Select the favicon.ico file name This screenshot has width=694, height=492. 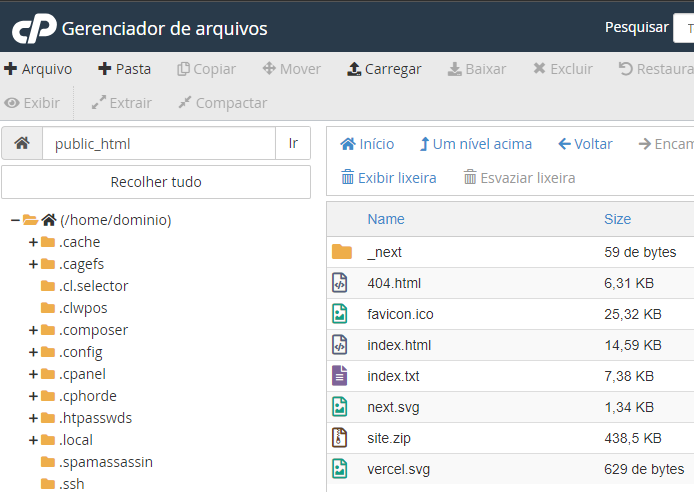[x=400, y=314]
